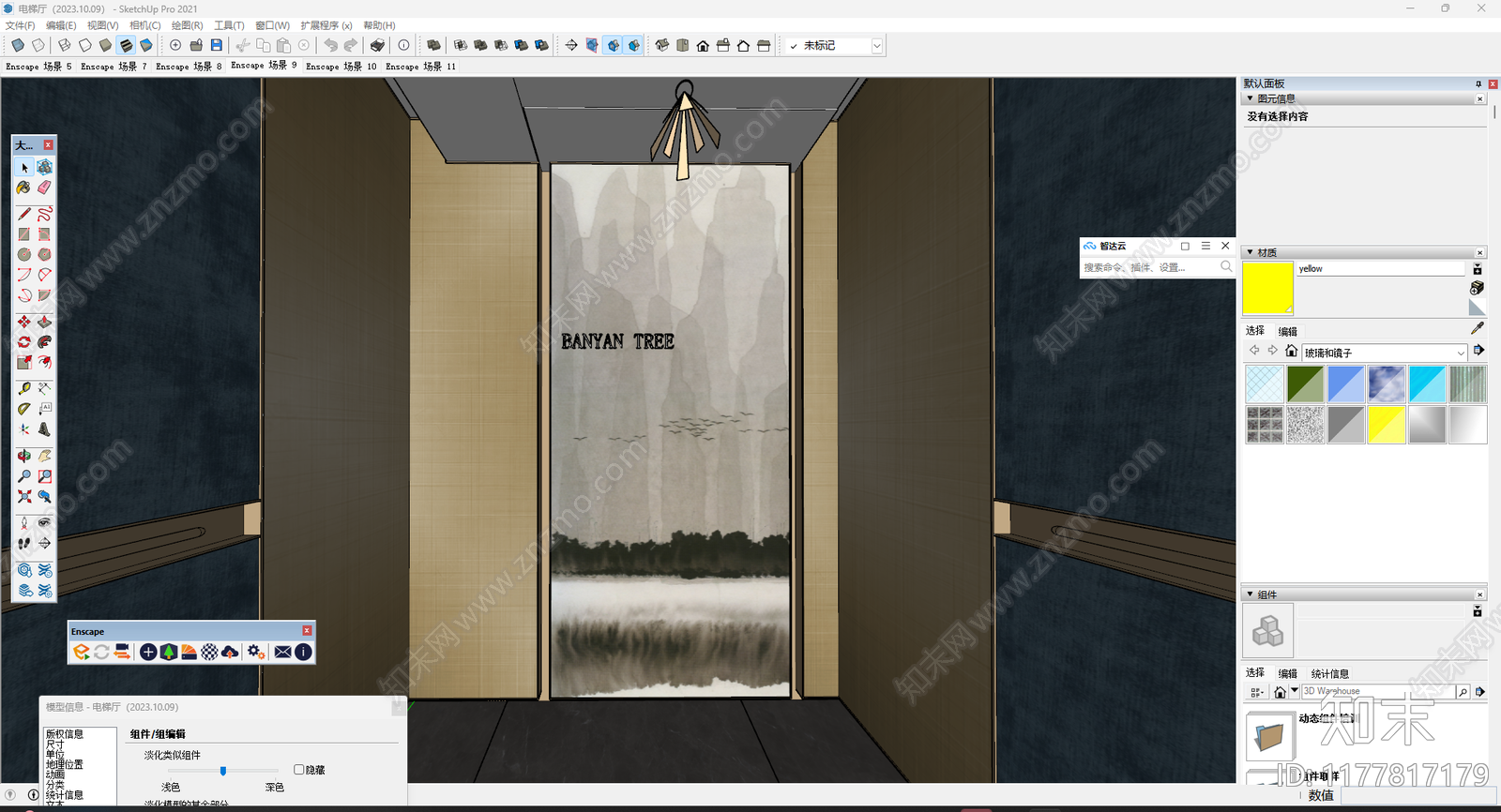
Task: Open the 玻璃和镜子 material library dropdown
Action: [x=1384, y=353]
